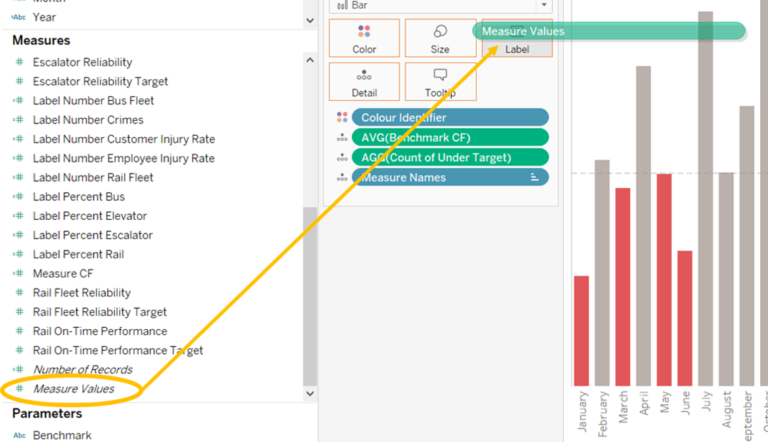Click the red May bar
Screen dimensions: 768x442
tap(664, 280)
